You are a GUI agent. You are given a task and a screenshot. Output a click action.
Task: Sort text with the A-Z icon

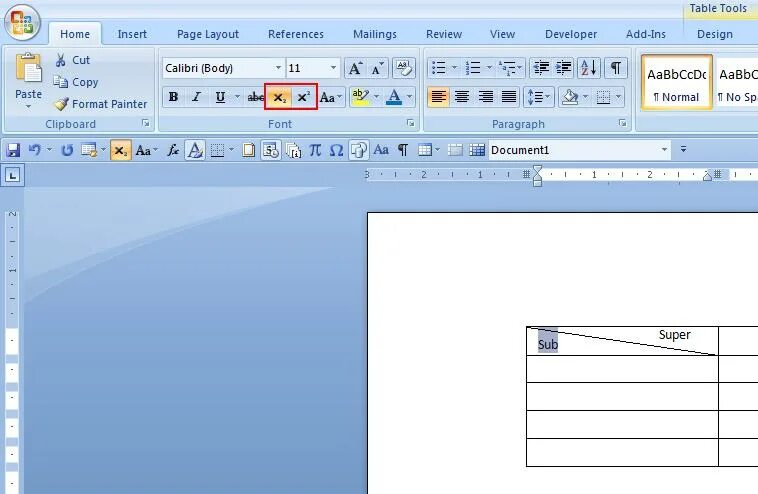(x=589, y=68)
